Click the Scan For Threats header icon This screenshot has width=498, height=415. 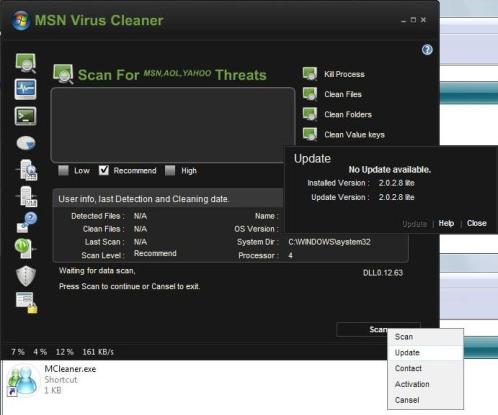click(63, 74)
